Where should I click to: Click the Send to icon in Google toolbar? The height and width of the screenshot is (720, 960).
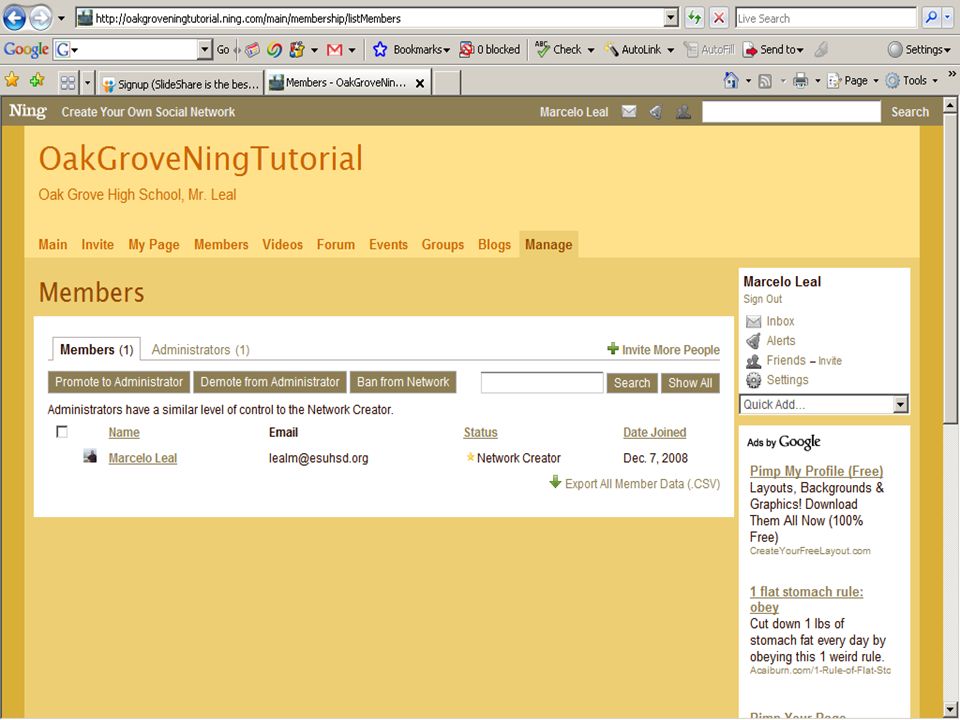tap(750, 50)
